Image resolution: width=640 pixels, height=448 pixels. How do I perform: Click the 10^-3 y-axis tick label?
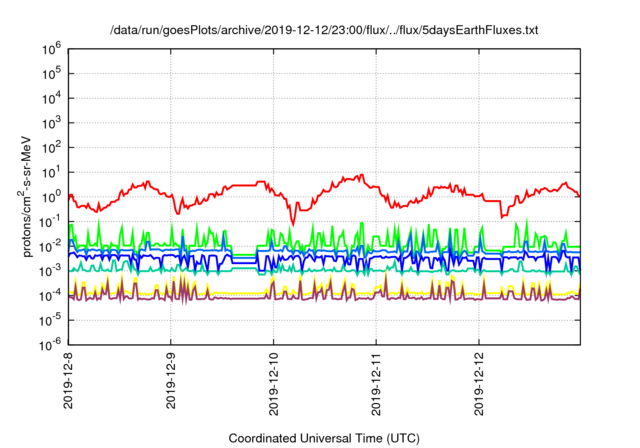[x=50, y=271]
